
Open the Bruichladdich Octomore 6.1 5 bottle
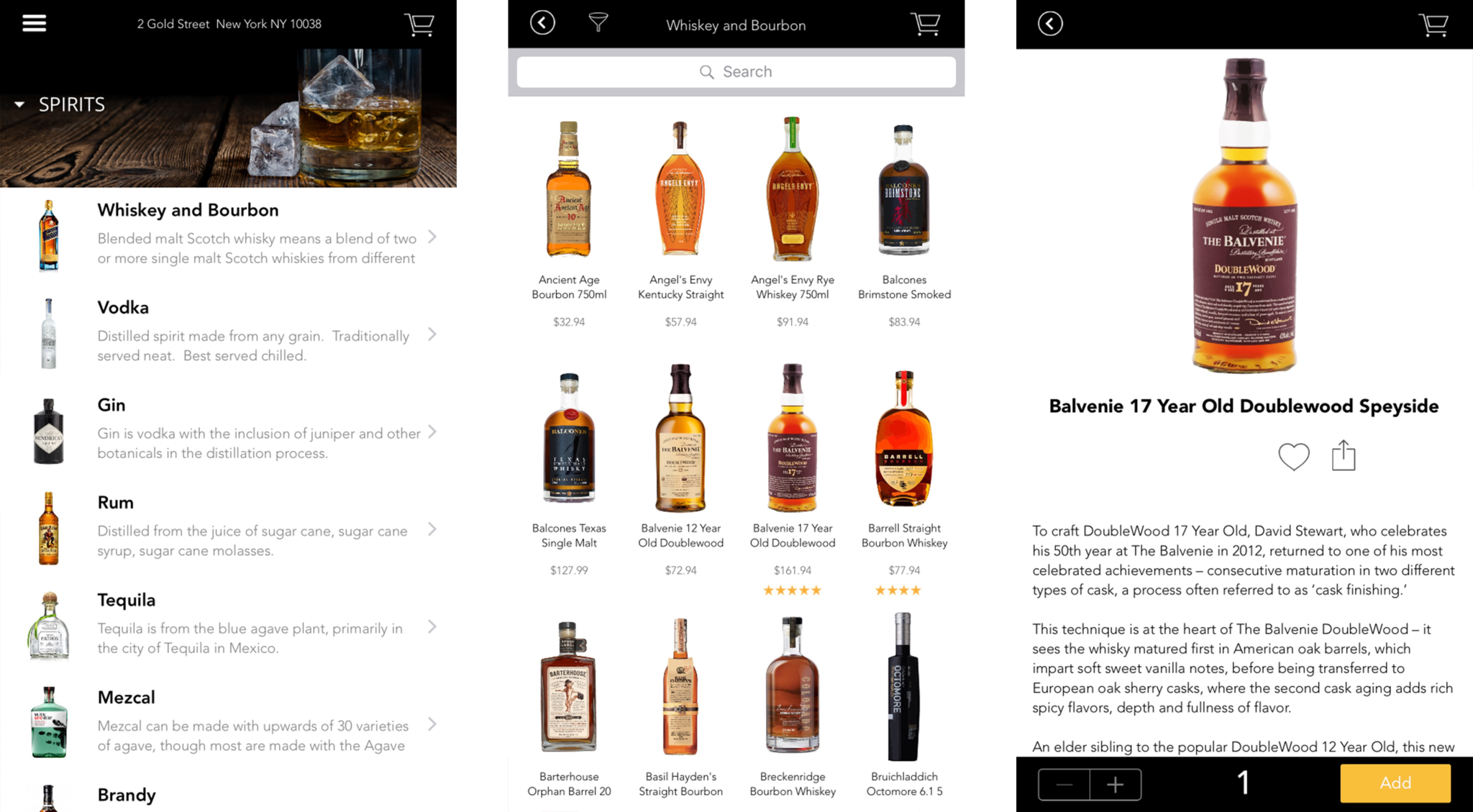click(903, 687)
